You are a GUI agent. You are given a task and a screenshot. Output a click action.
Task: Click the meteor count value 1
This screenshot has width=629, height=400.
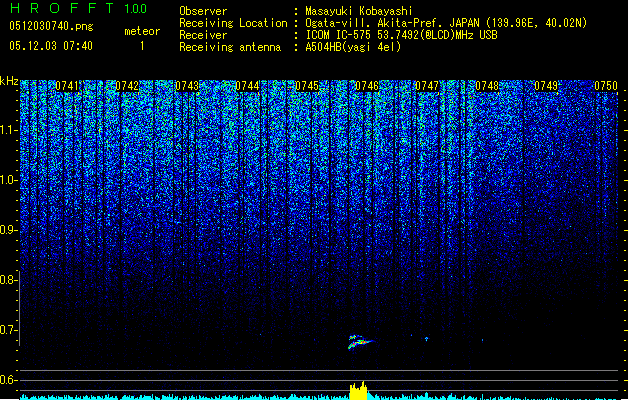142,46
